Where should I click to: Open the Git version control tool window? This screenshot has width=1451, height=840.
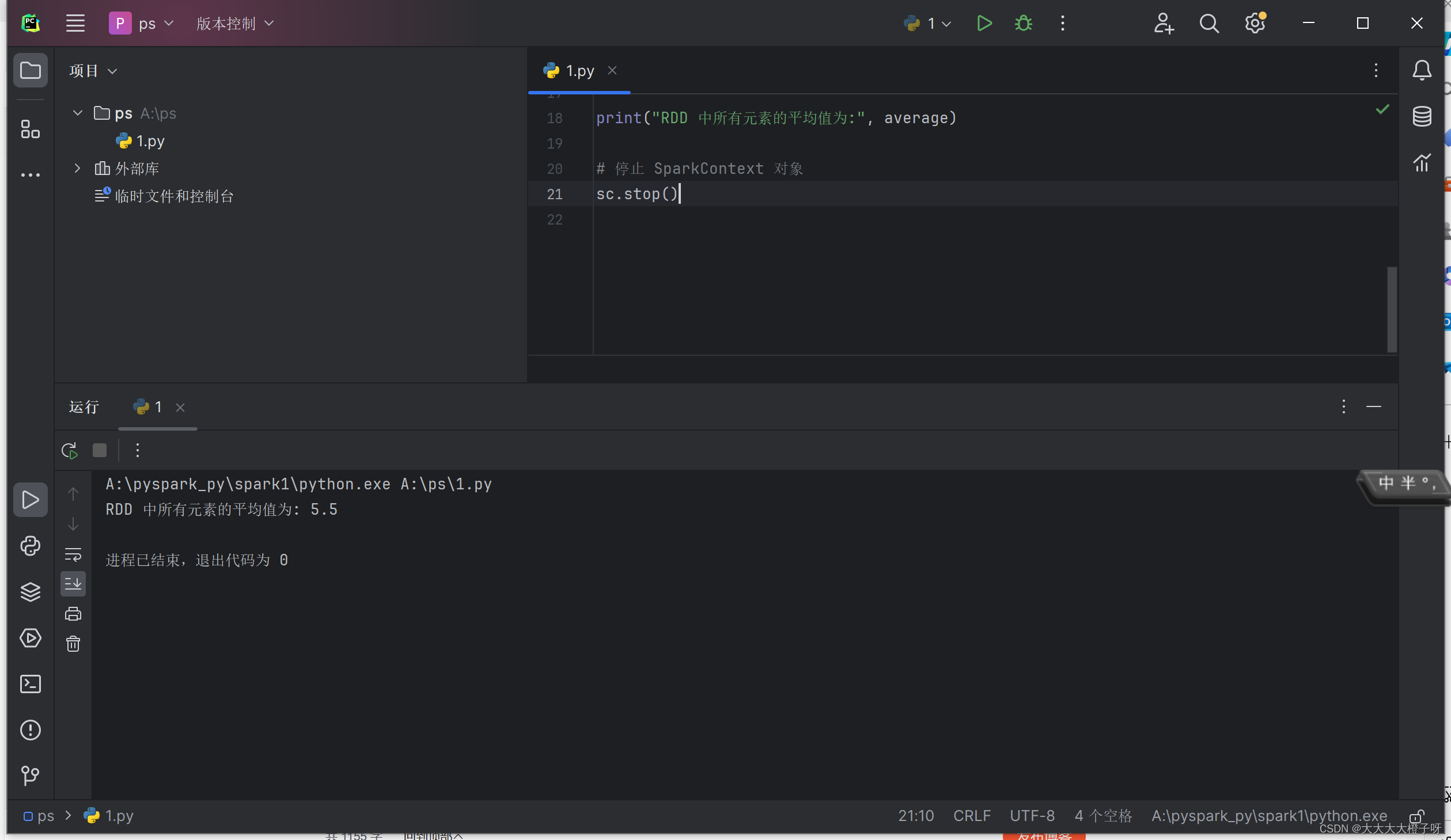pyautogui.click(x=30, y=776)
